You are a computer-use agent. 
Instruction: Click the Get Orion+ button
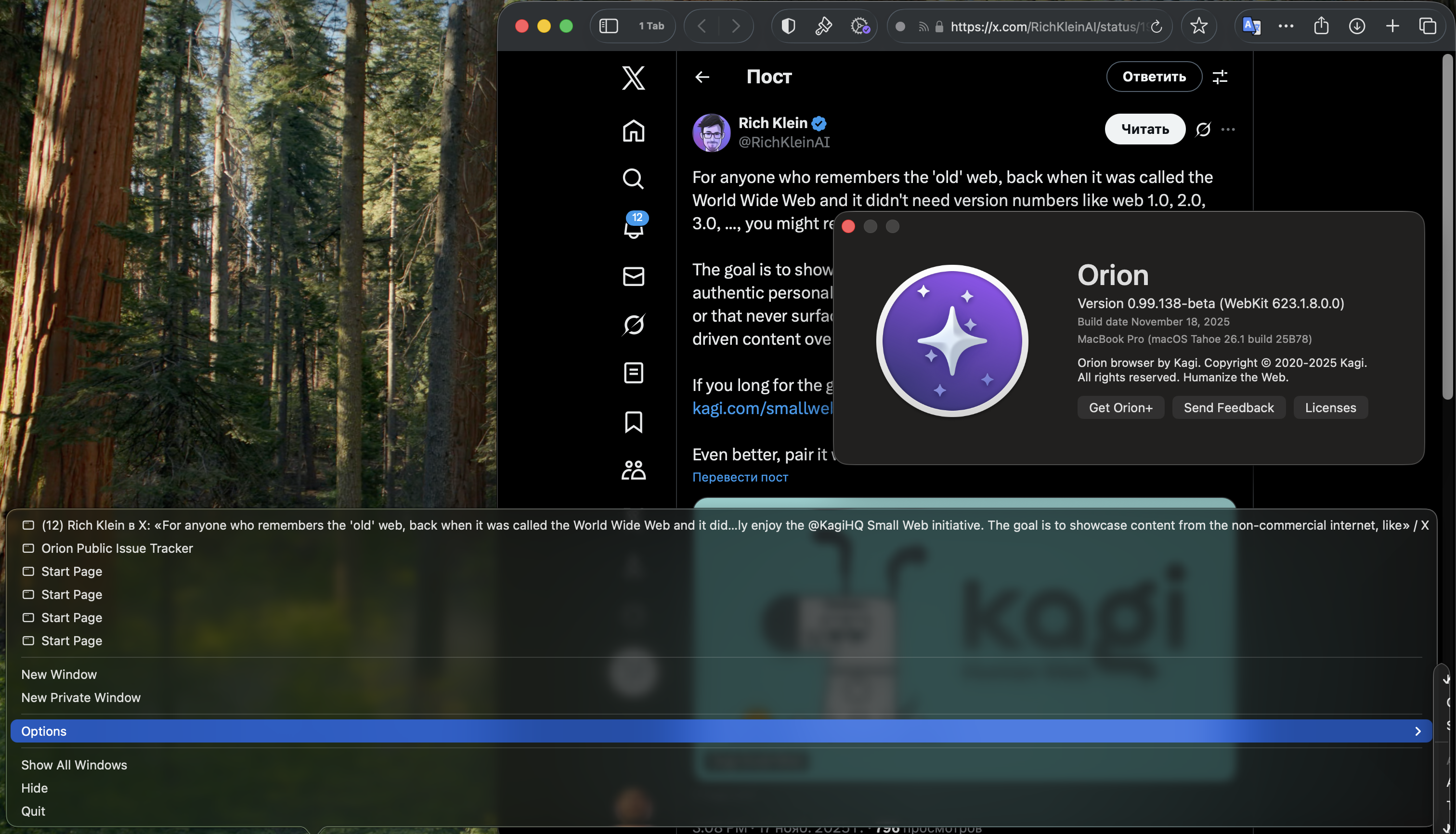point(1120,407)
